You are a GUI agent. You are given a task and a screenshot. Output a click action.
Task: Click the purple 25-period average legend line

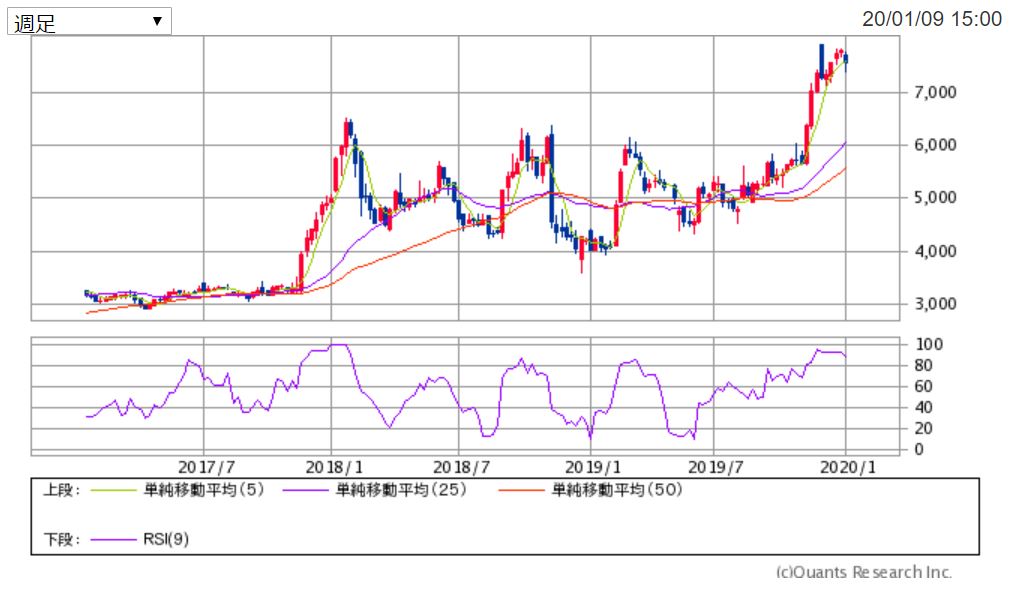pos(306,491)
